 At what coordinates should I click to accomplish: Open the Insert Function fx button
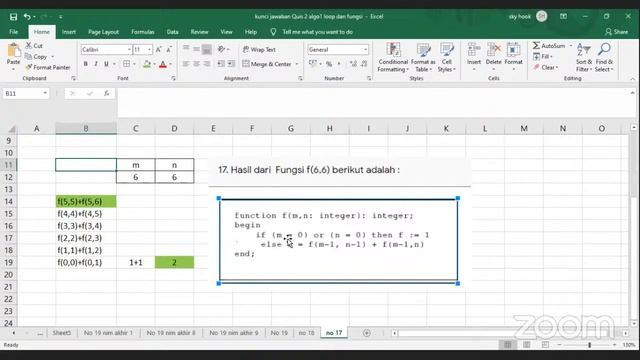(107, 93)
